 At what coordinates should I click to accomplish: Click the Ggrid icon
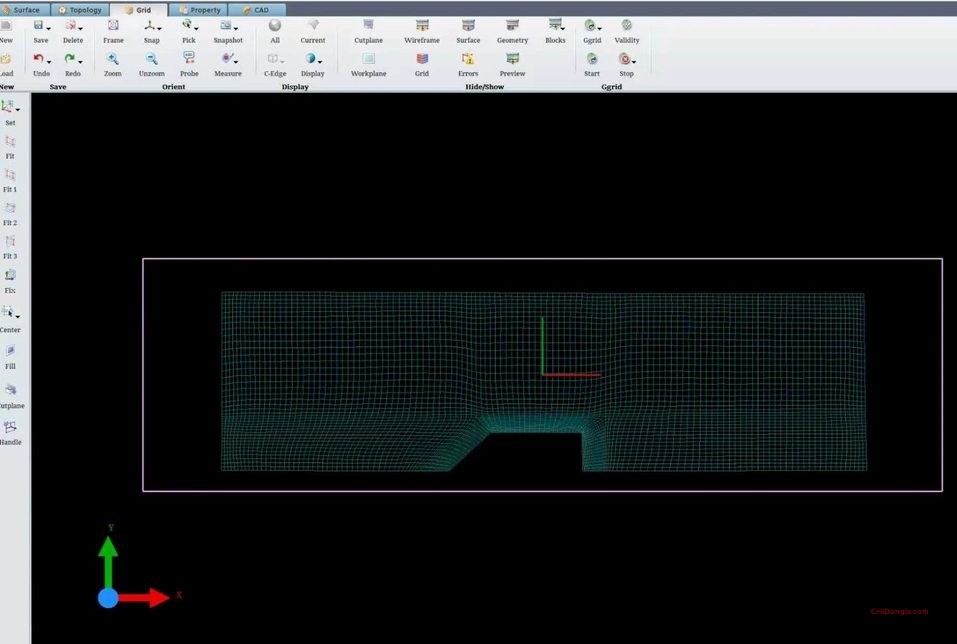[590, 25]
